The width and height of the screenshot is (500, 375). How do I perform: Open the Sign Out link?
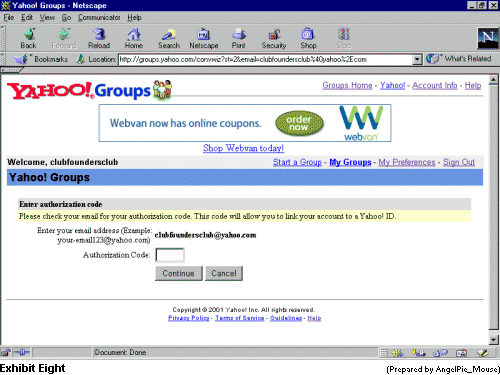(459, 162)
